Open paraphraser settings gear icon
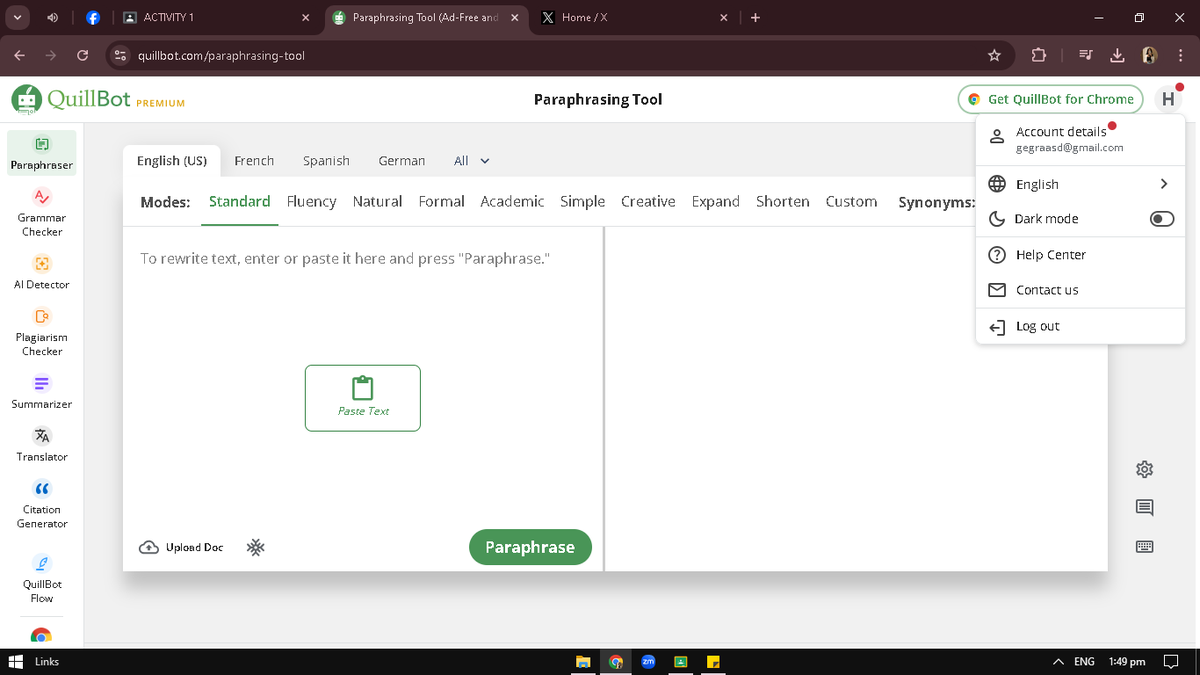 pos(1145,469)
